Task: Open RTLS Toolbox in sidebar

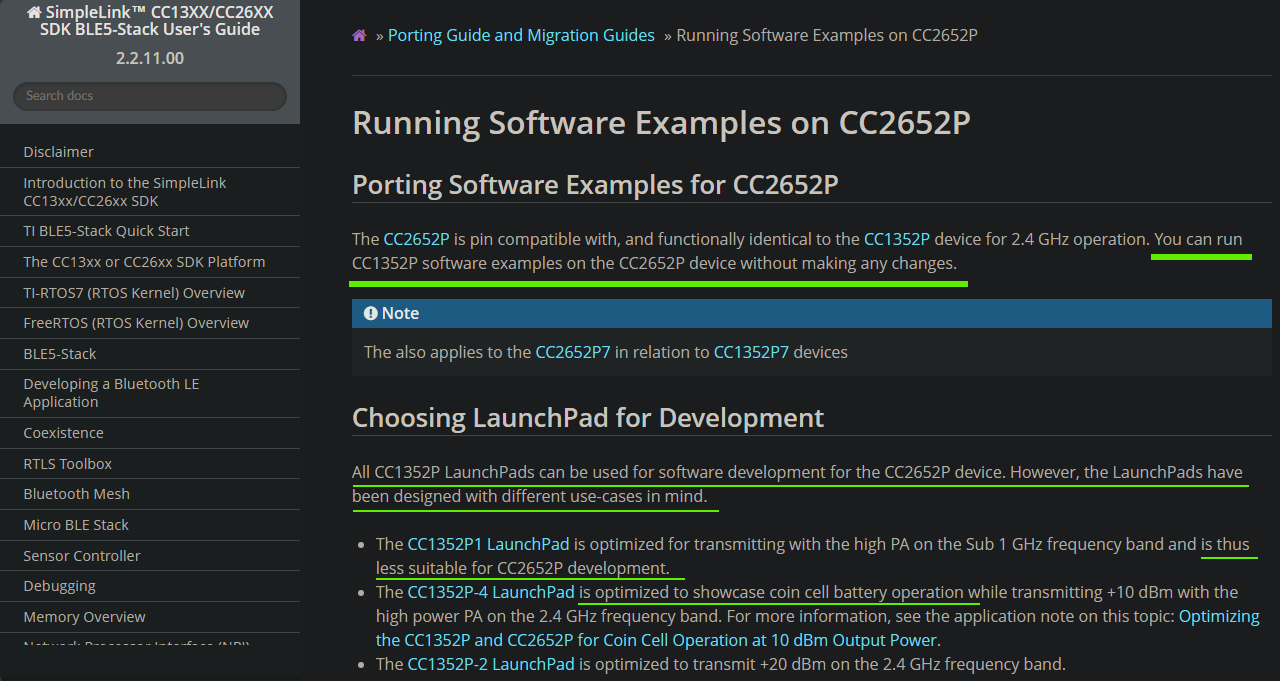Action: [x=150, y=464]
